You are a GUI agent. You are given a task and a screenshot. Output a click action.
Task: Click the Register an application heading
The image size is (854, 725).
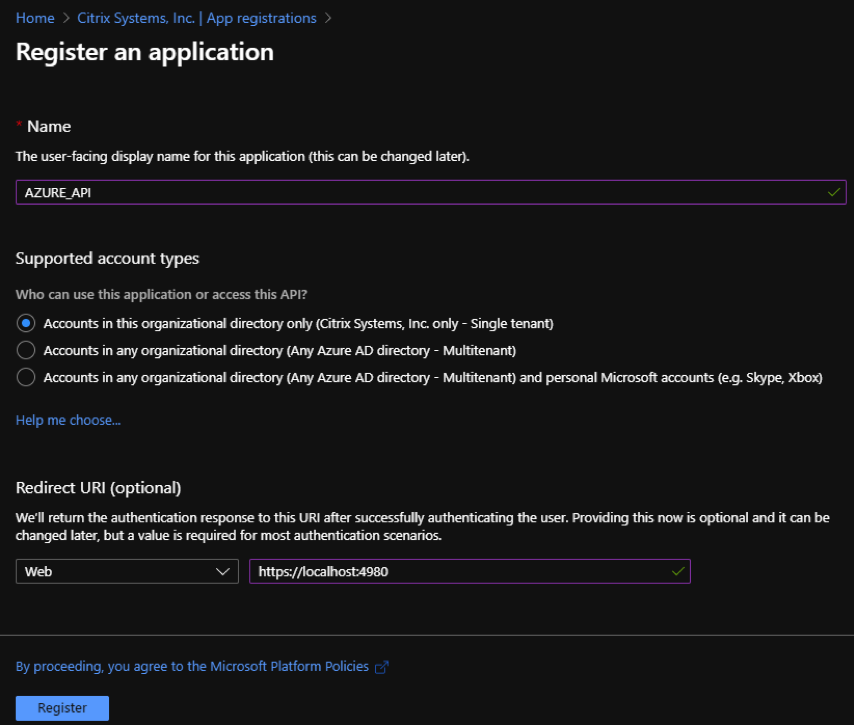[x=145, y=52]
